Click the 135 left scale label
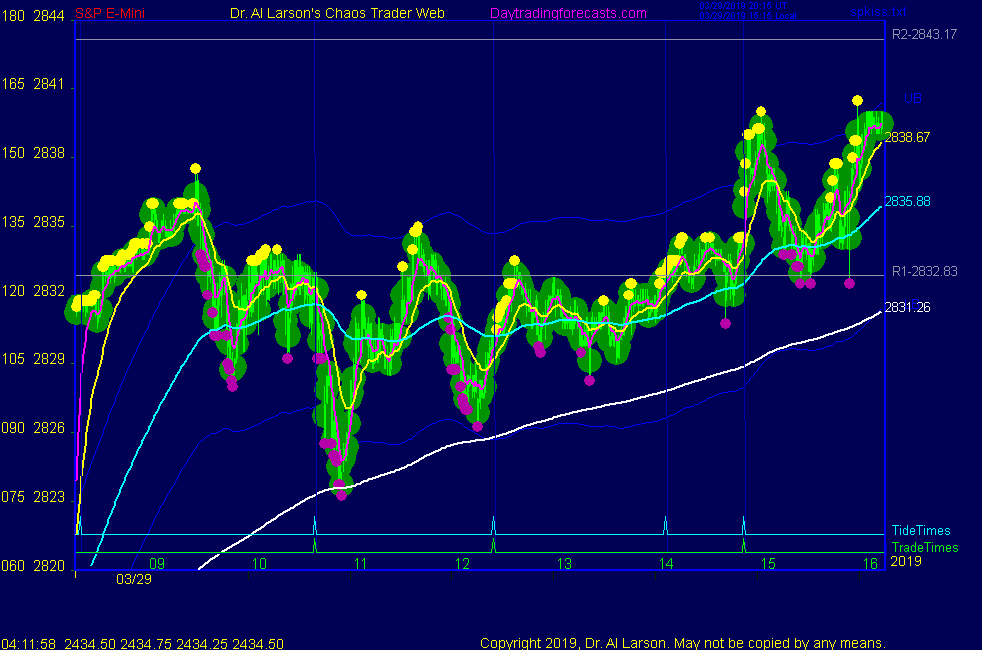This screenshot has width=982, height=650. (x=13, y=222)
